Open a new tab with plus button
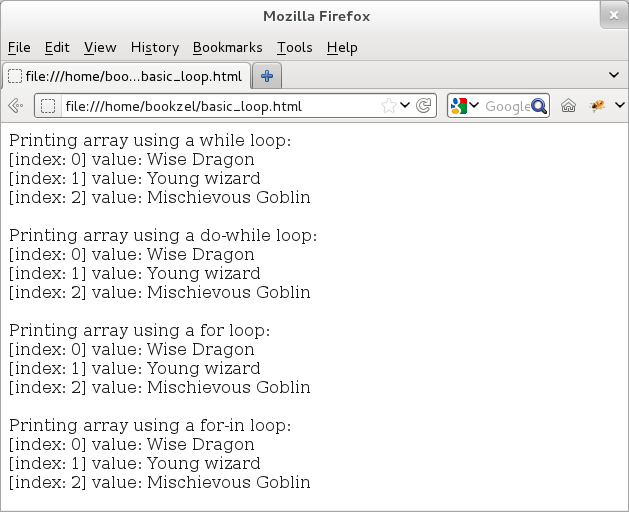This screenshot has height=512, width=629. 267,76
